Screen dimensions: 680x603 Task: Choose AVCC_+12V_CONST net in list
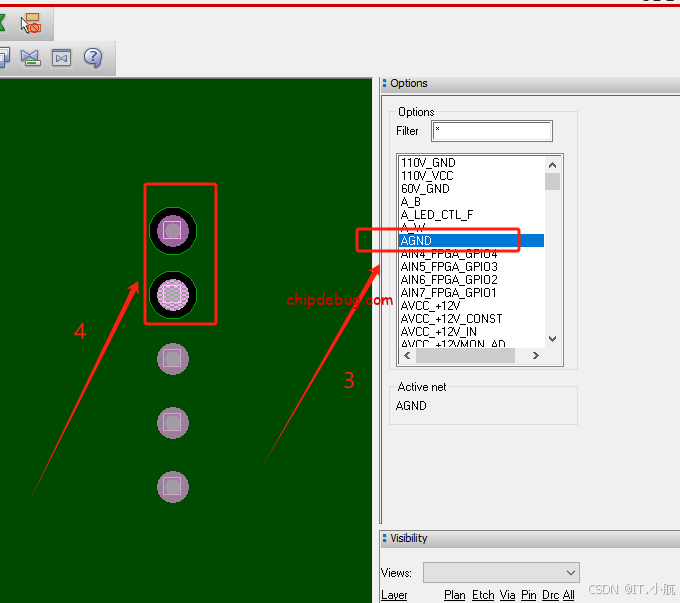[x=451, y=319]
